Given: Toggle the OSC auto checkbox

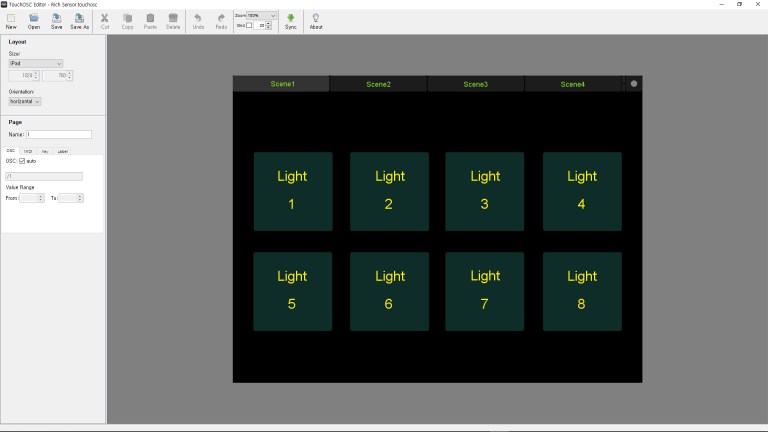Looking at the screenshot, I should pos(23,161).
